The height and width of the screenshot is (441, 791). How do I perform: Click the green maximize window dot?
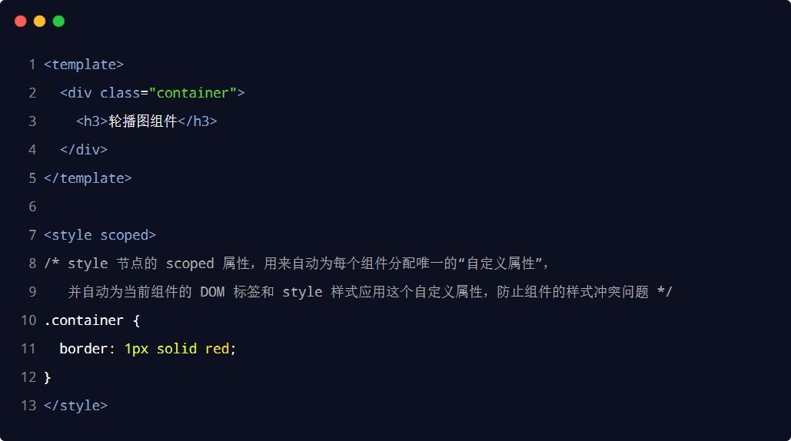tap(59, 21)
